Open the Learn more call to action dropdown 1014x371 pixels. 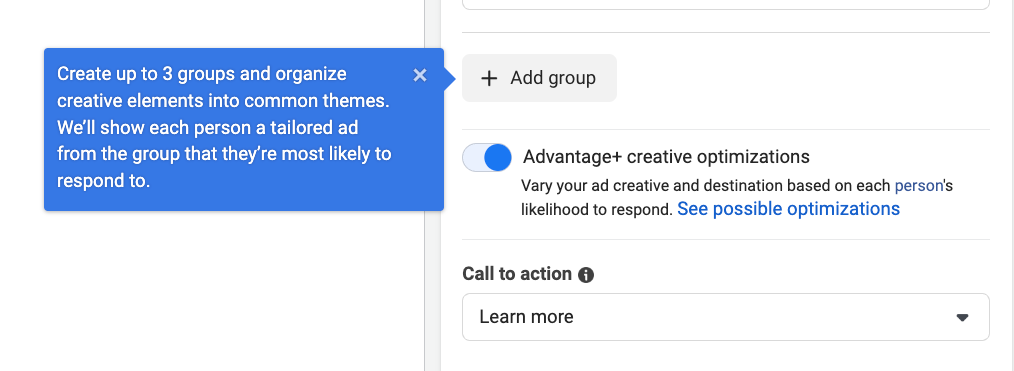click(726, 317)
